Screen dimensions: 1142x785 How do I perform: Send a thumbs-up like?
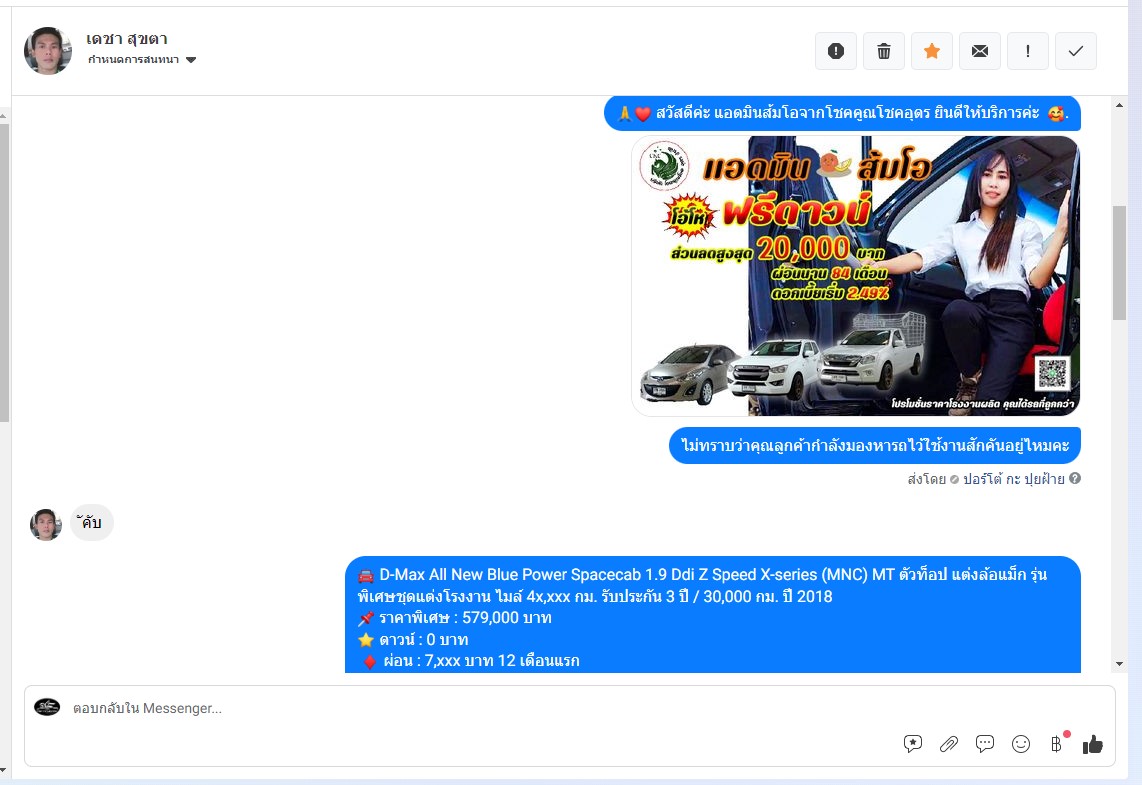click(x=1092, y=743)
